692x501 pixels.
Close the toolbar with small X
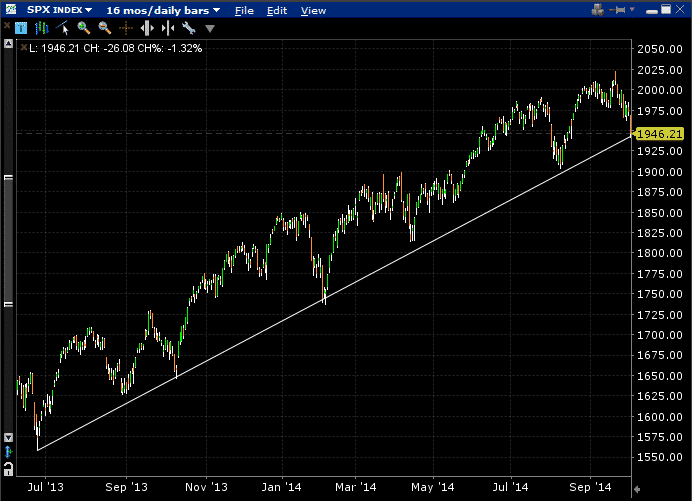[7, 26]
